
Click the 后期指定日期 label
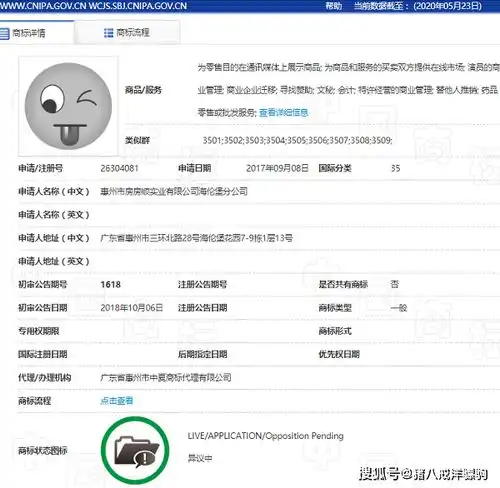coord(203,354)
